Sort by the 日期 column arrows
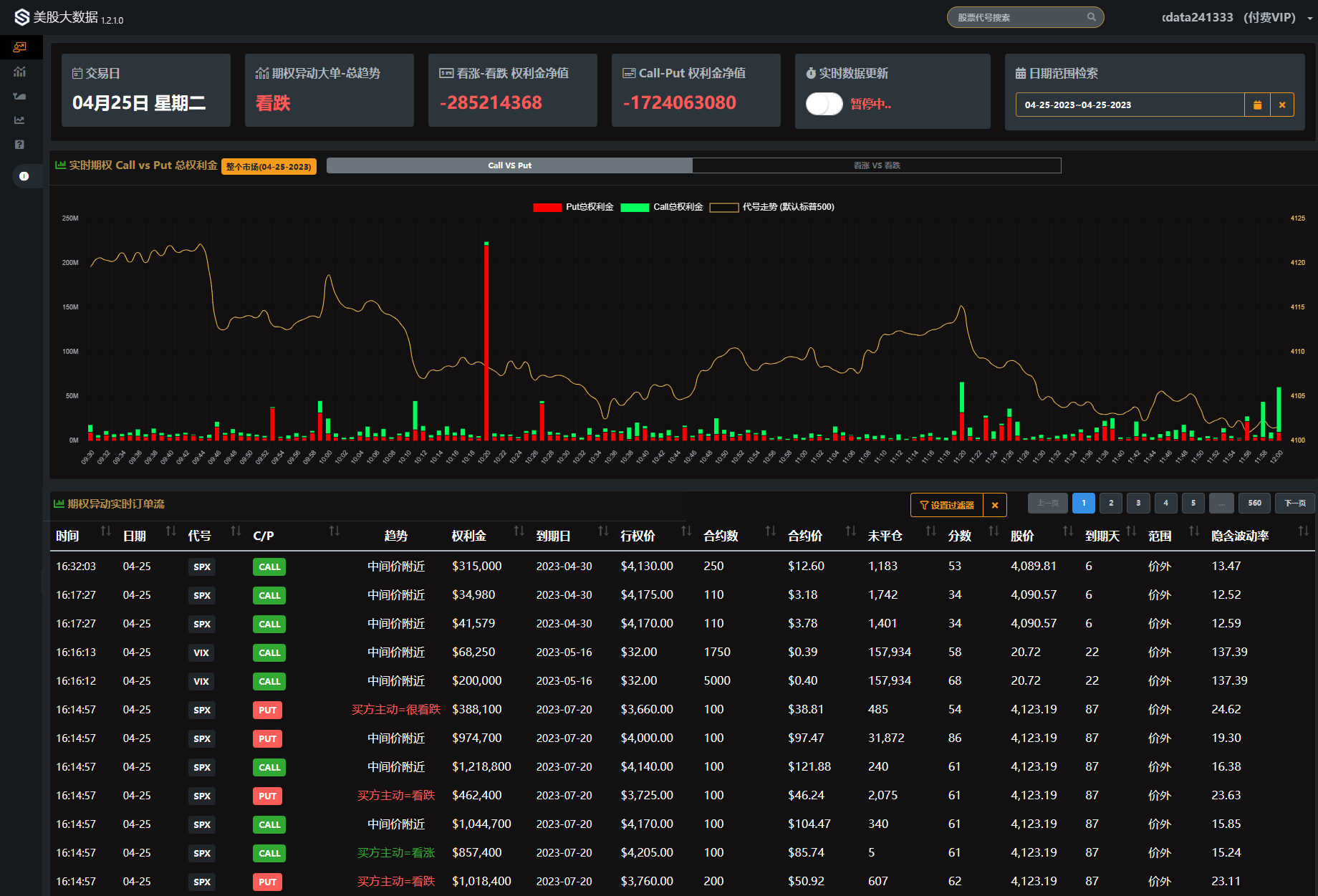 coord(171,531)
